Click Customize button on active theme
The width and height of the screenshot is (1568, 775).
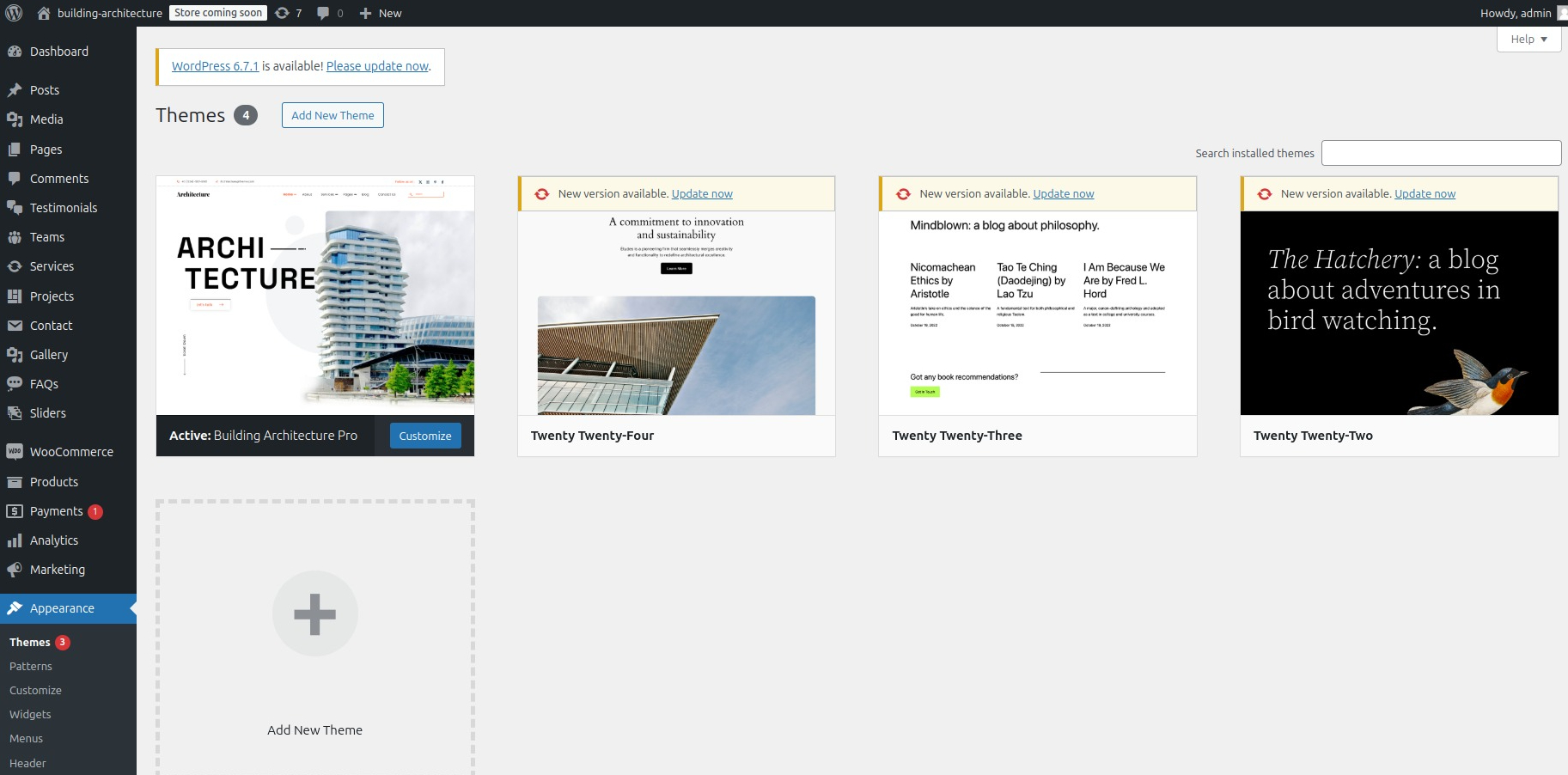coord(425,436)
